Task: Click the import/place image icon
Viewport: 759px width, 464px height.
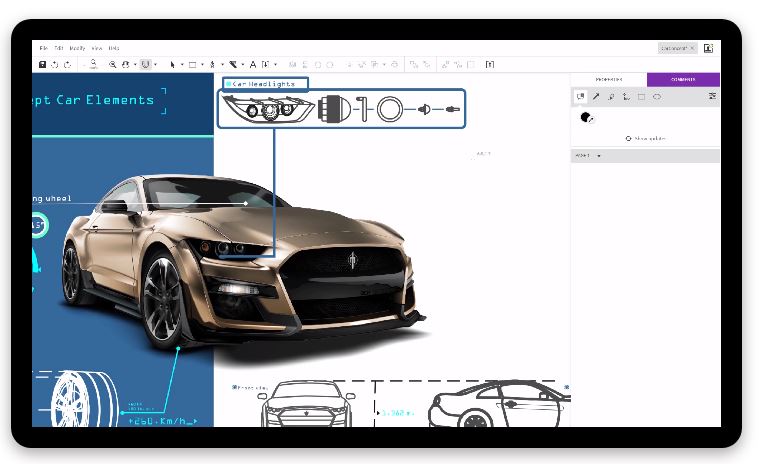Action: 265,64
